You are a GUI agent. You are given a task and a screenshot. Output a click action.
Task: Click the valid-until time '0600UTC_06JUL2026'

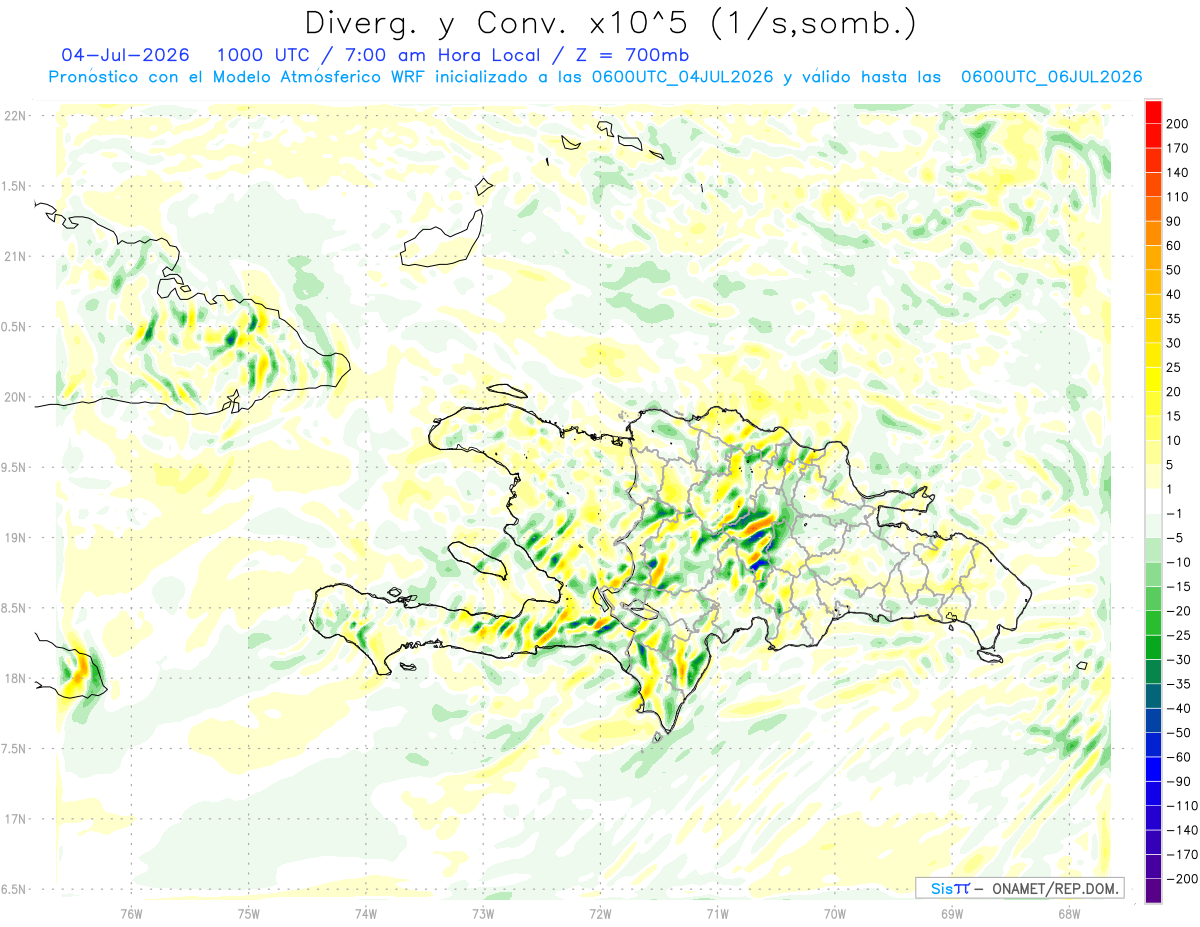(x=1051, y=77)
